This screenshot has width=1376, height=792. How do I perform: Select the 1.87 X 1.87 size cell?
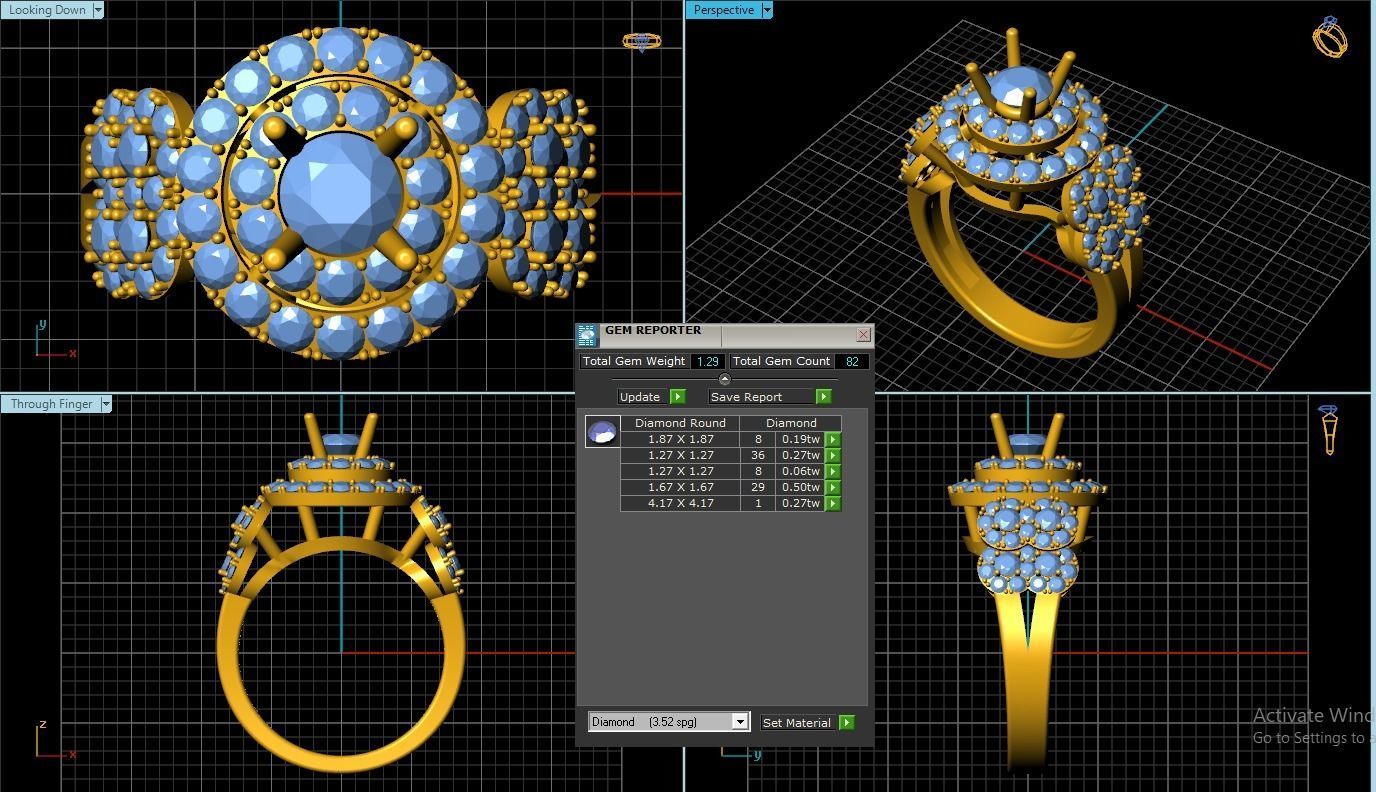(680, 439)
